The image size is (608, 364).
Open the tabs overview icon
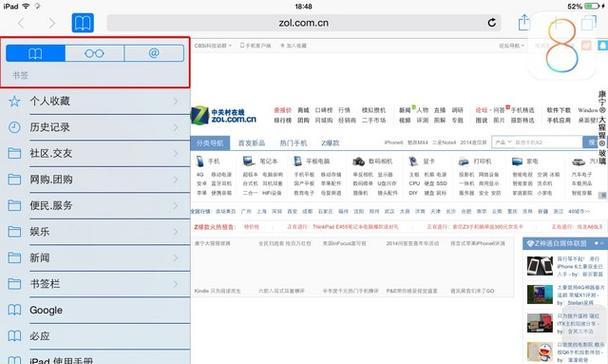[x=589, y=22]
